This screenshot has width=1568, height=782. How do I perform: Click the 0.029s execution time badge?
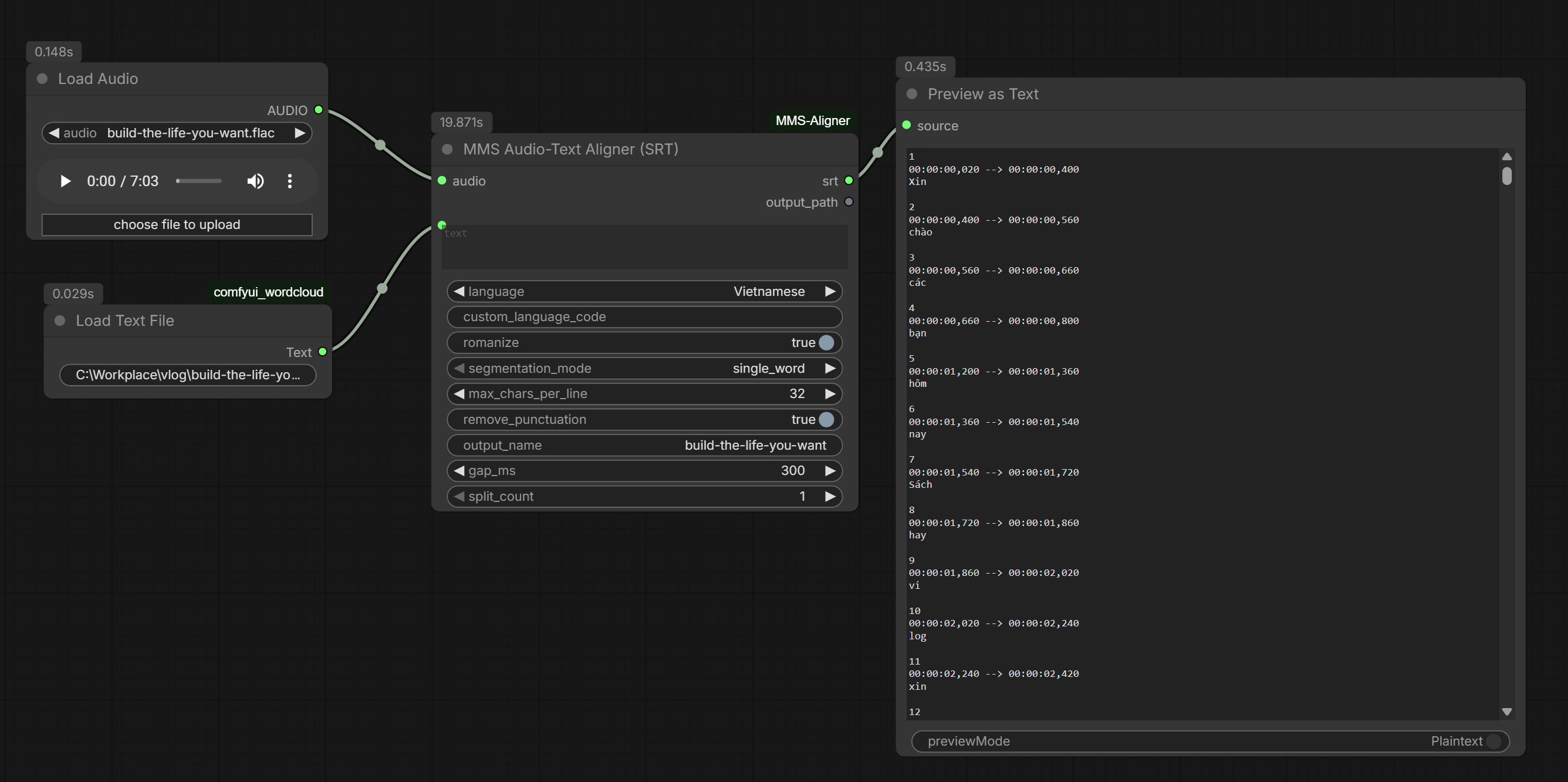(x=73, y=294)
